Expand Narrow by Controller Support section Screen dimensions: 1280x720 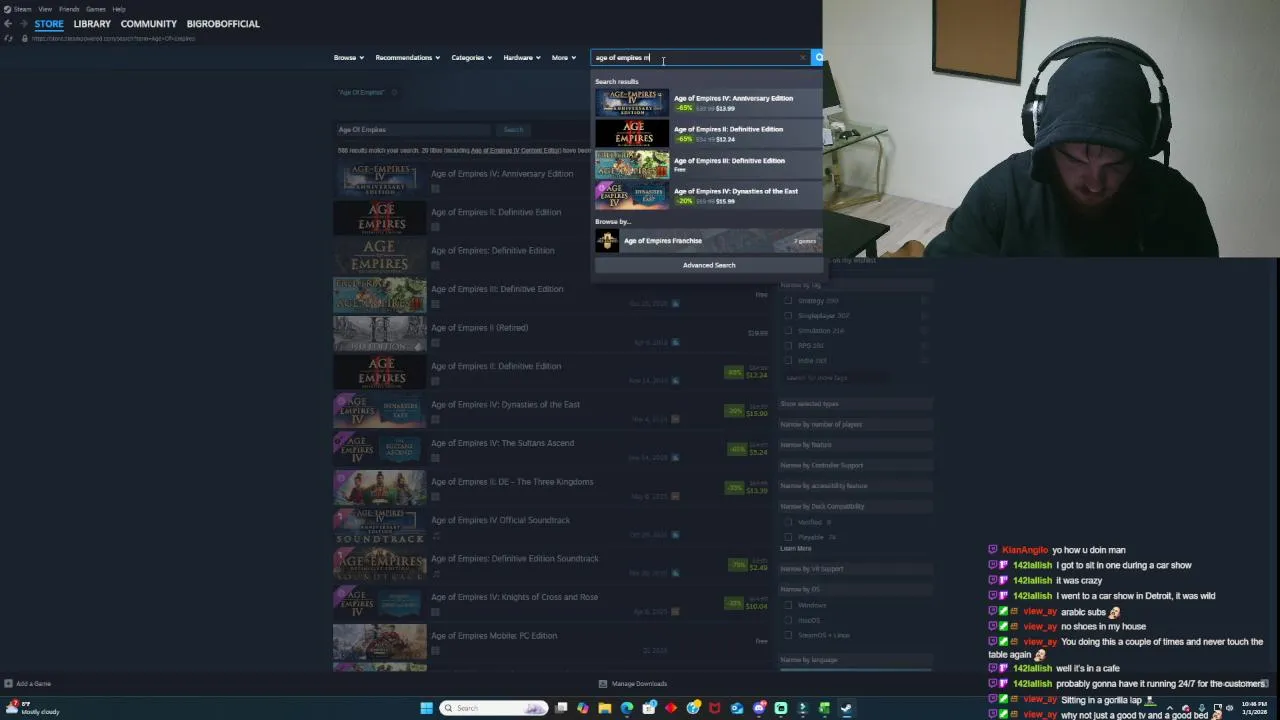click(x=855, y=465)
